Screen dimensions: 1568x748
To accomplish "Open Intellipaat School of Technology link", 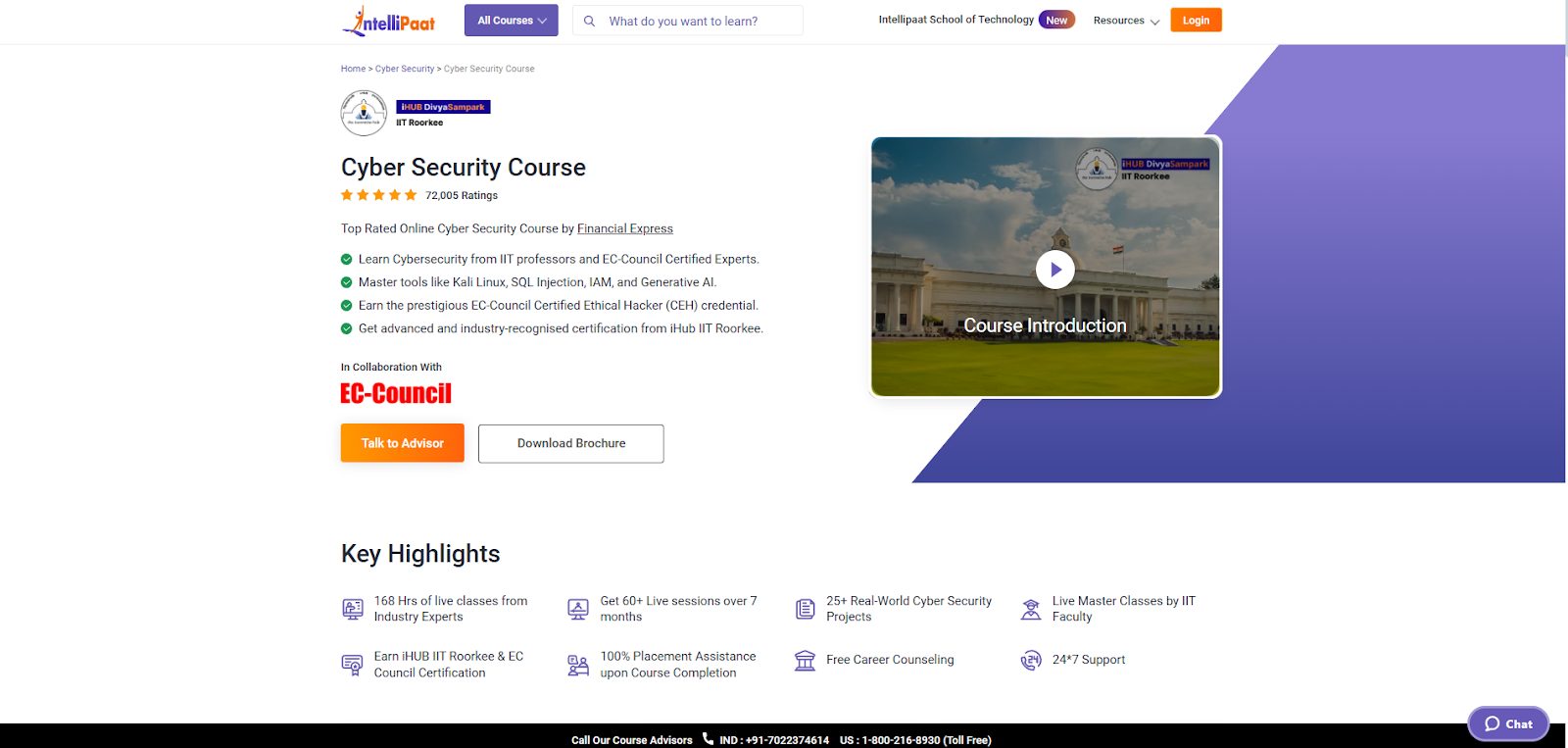I will [955, 20].
